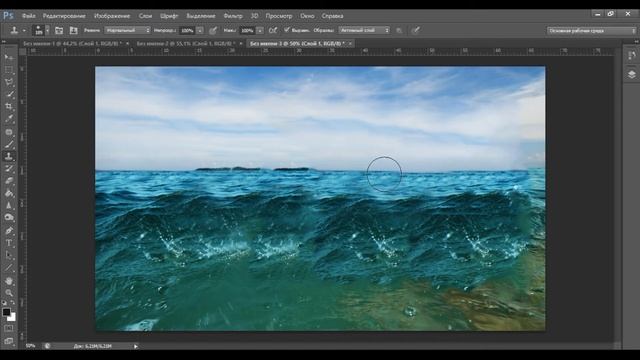Open the Выделение menu
Image resolution: width=640 pixels, height=360 pixels.
tap(201, 16)
